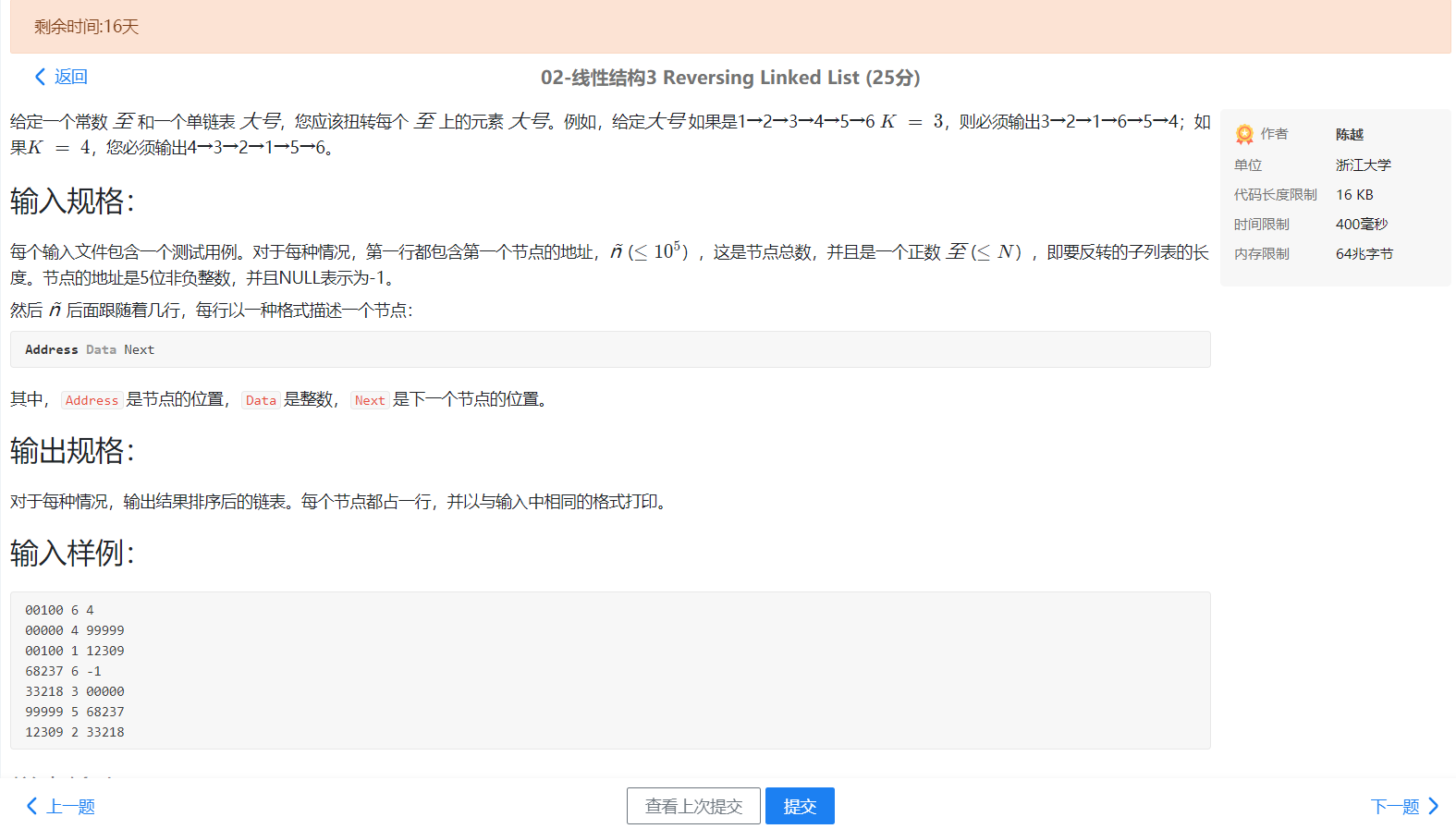Click the 输出规格 heading
Image resolution: width=1456 pixels, height=829 pixels.
(72, 450)
